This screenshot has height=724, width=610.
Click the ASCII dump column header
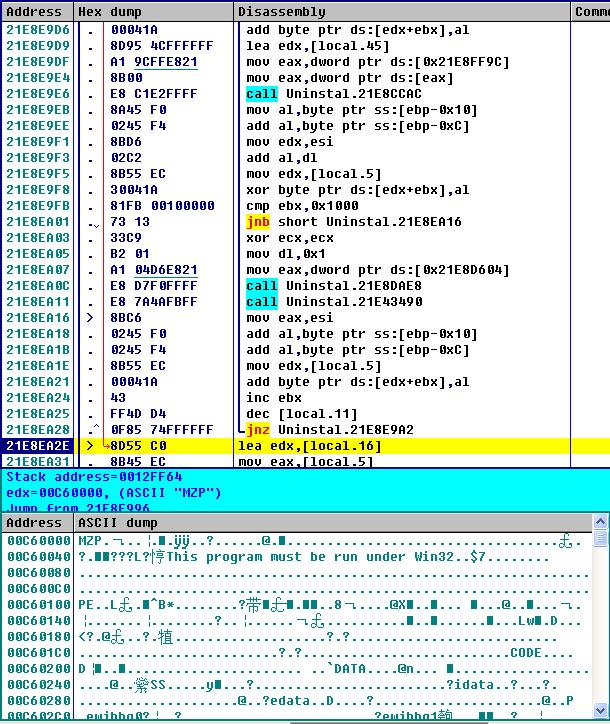(333, 523)
